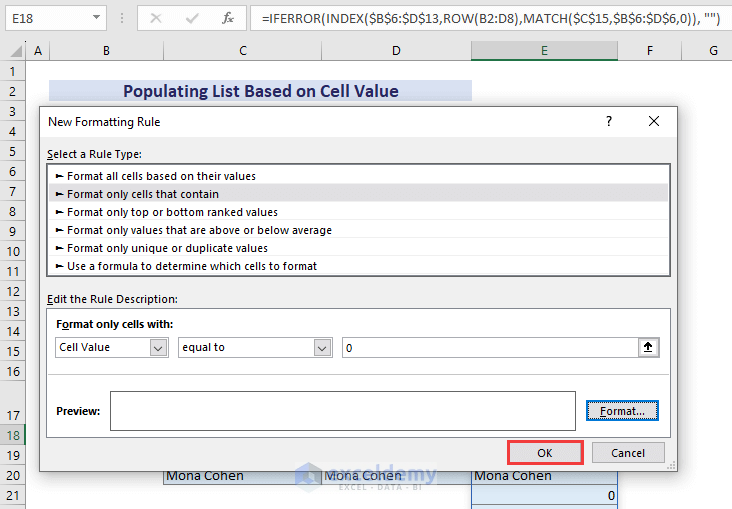Click the formula bar Cancel X icon

(x=157, y=18)
